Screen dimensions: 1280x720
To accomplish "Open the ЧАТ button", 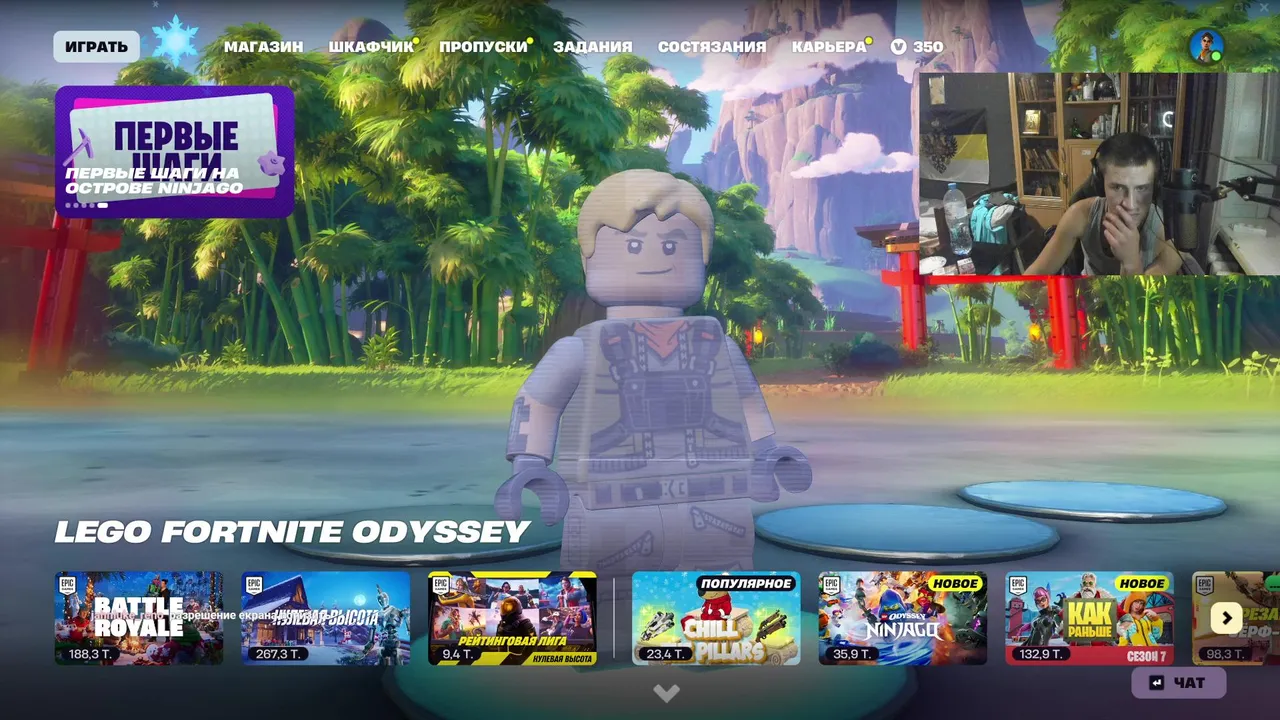I will tap(1179, 683).
